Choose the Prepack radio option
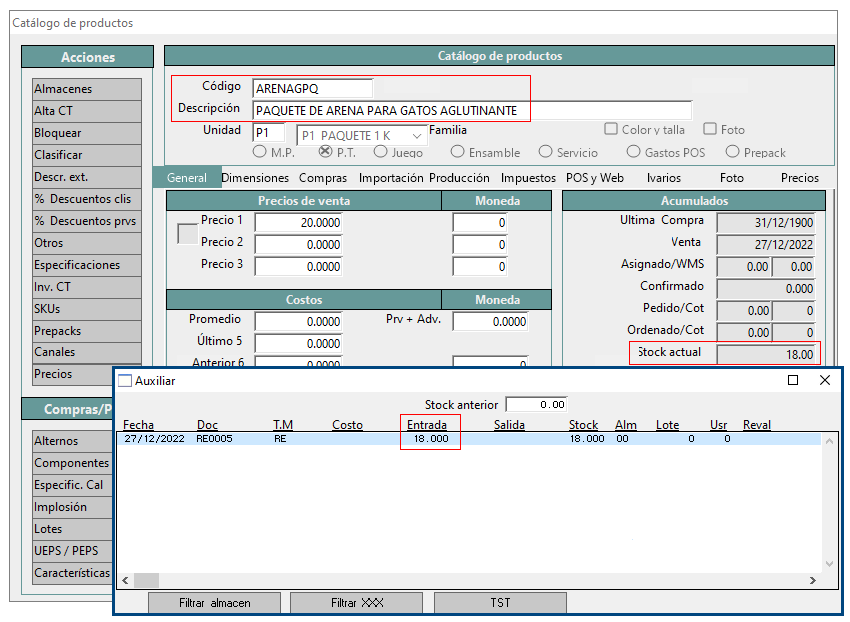This screenshot has width=850, height=622. click(732, 152)
